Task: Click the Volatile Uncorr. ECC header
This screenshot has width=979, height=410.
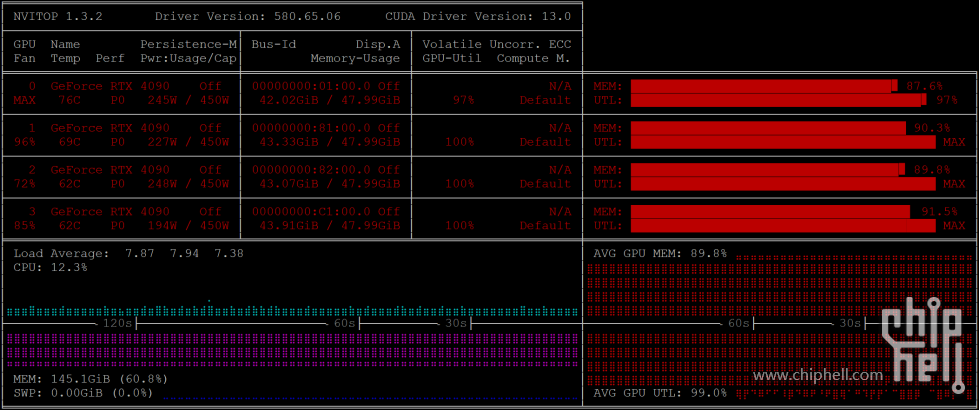Action: click(496, 44)
